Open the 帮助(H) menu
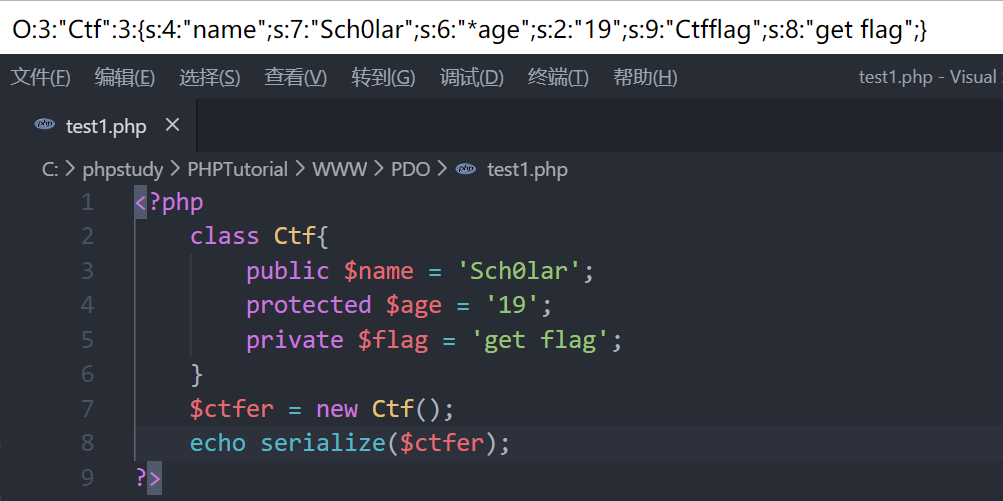The width and height of the screenshot is (1003, 501). (x=645, y=77)
